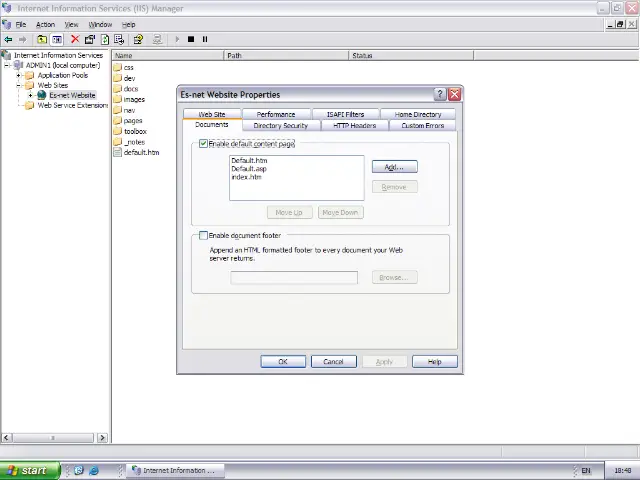This screenshot has height=480, width=640.
Task: Click the Start button on taskbar
Action: point(30,470)
